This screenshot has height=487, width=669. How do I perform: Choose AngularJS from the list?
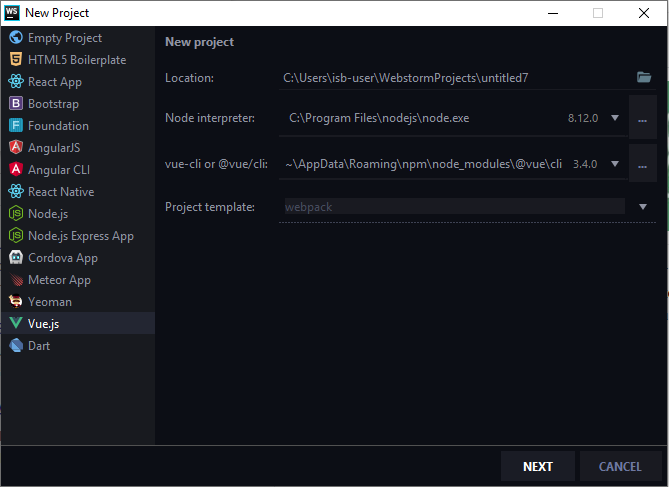[x=78, y=147]
